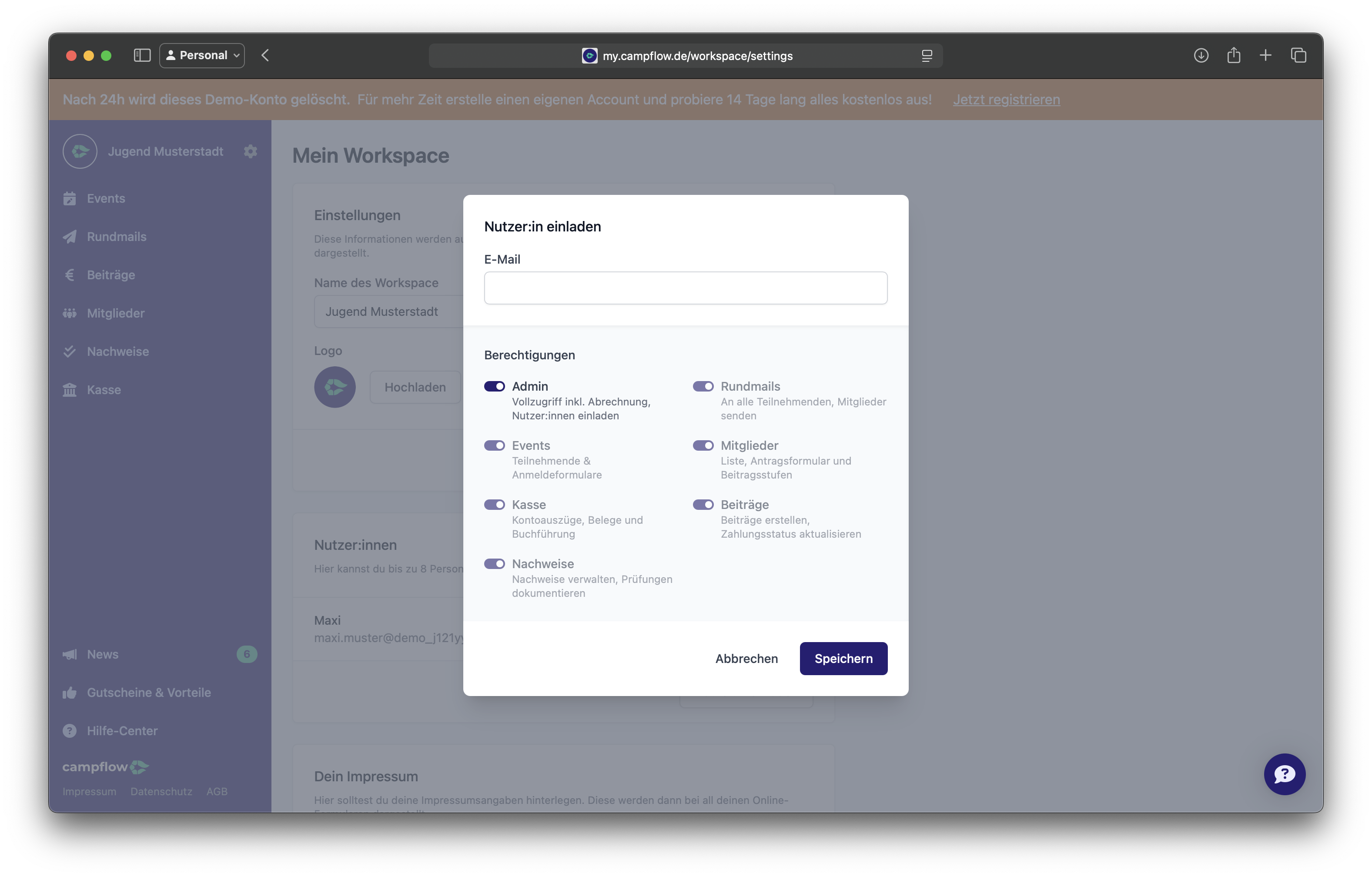Toggle the Admin permission switch
This screenshot has width=1372, height=877.
pyautogui.click(x=495, y=386)
